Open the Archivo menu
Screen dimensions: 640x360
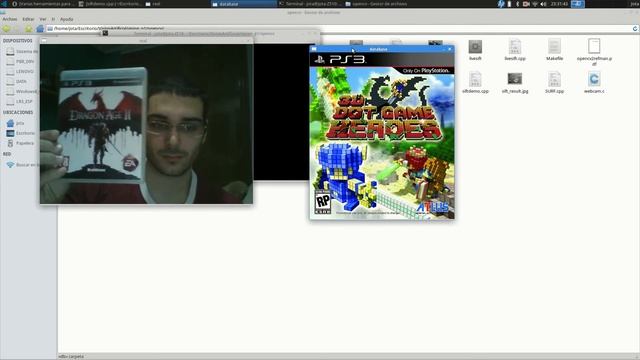click(x=10, y=19)
